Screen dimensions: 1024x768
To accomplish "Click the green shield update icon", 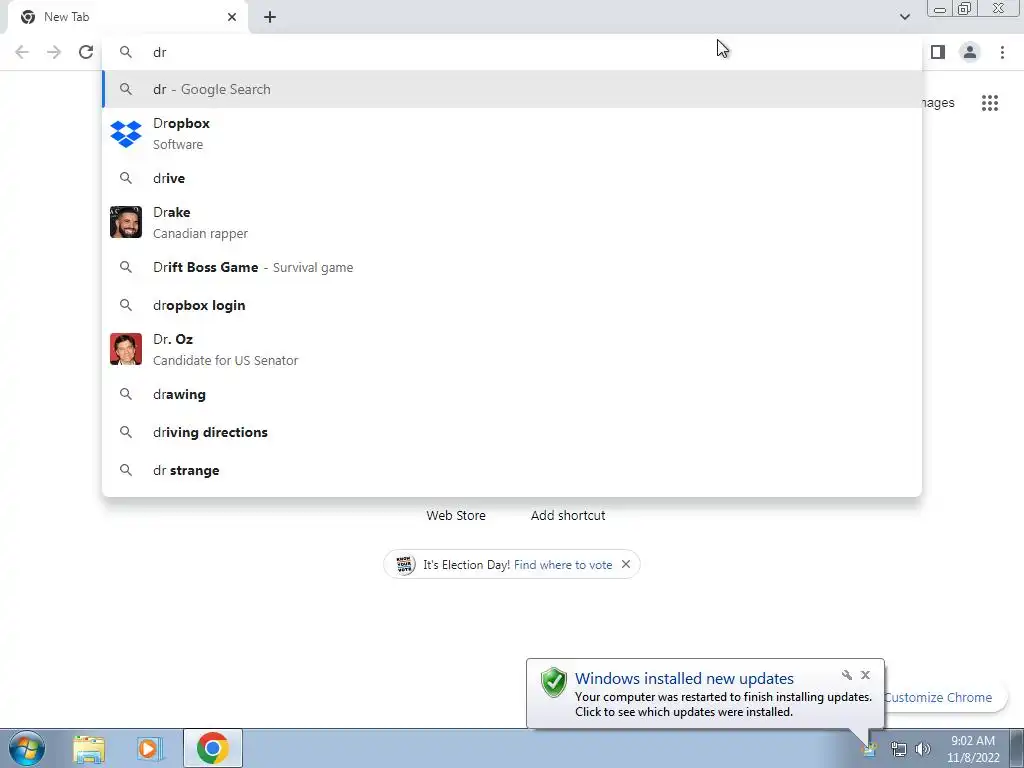I will point(554,682).
